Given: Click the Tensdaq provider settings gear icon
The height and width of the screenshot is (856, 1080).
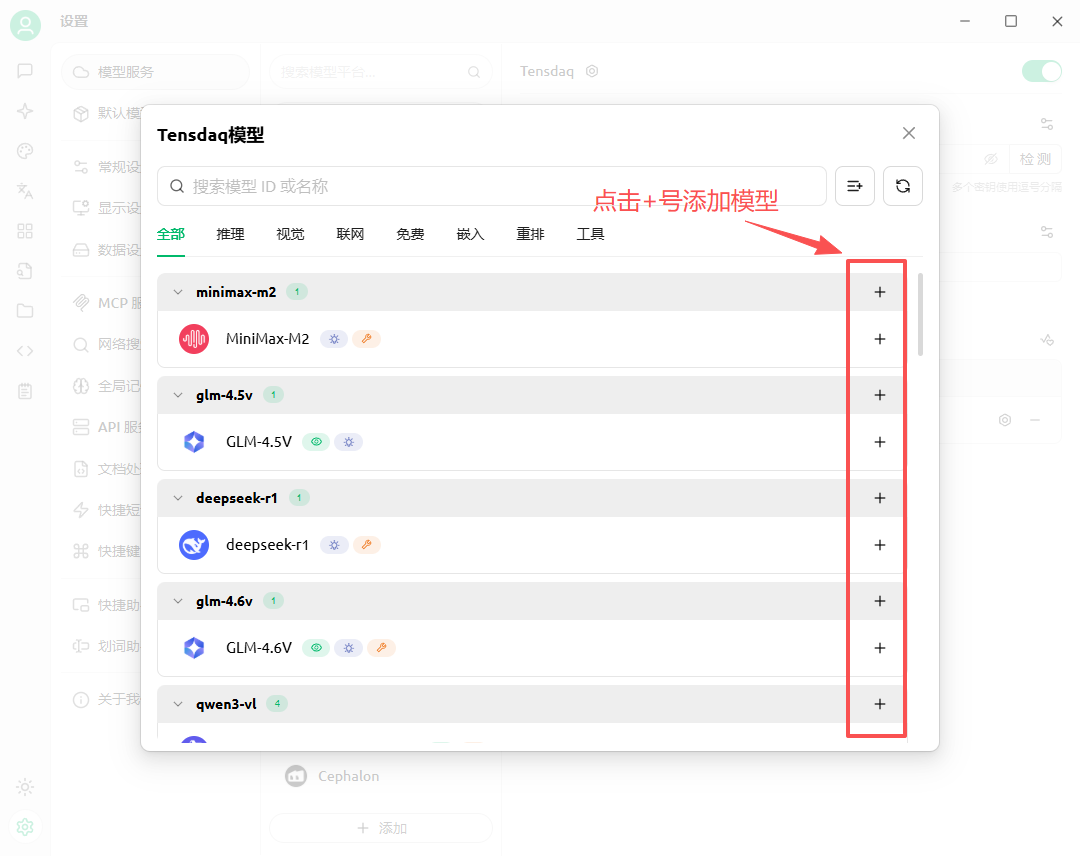Looking at the screenshot, I should pyautogui.click(x=592, y=71).
